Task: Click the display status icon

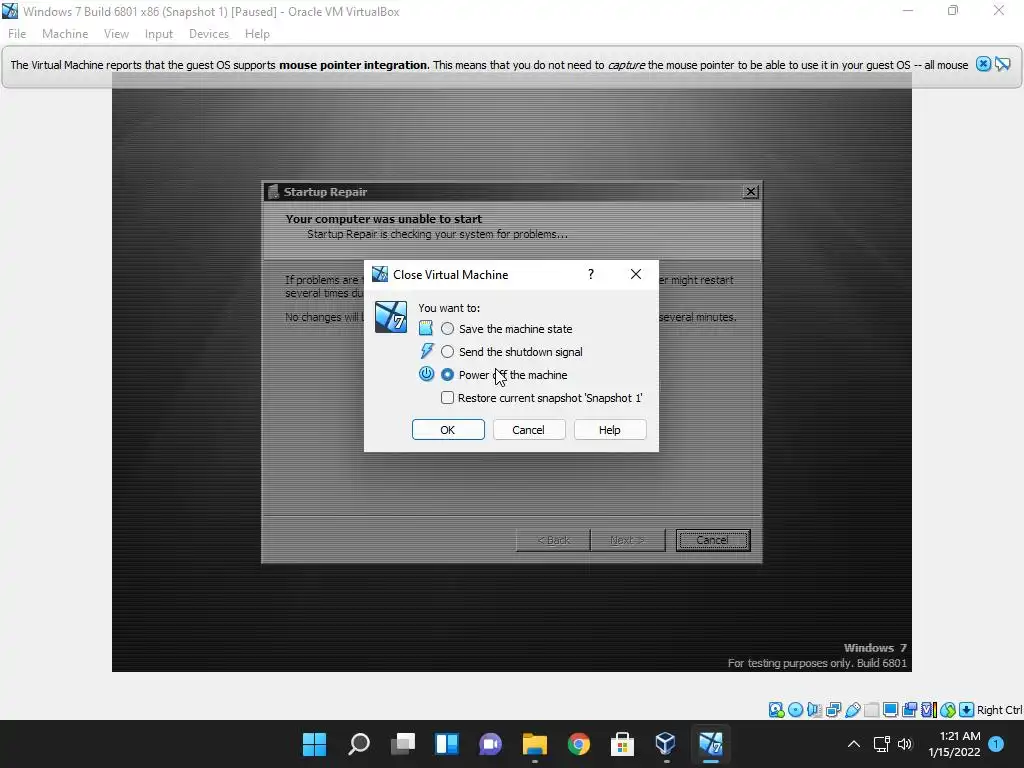Action: [x=890, y=710]
